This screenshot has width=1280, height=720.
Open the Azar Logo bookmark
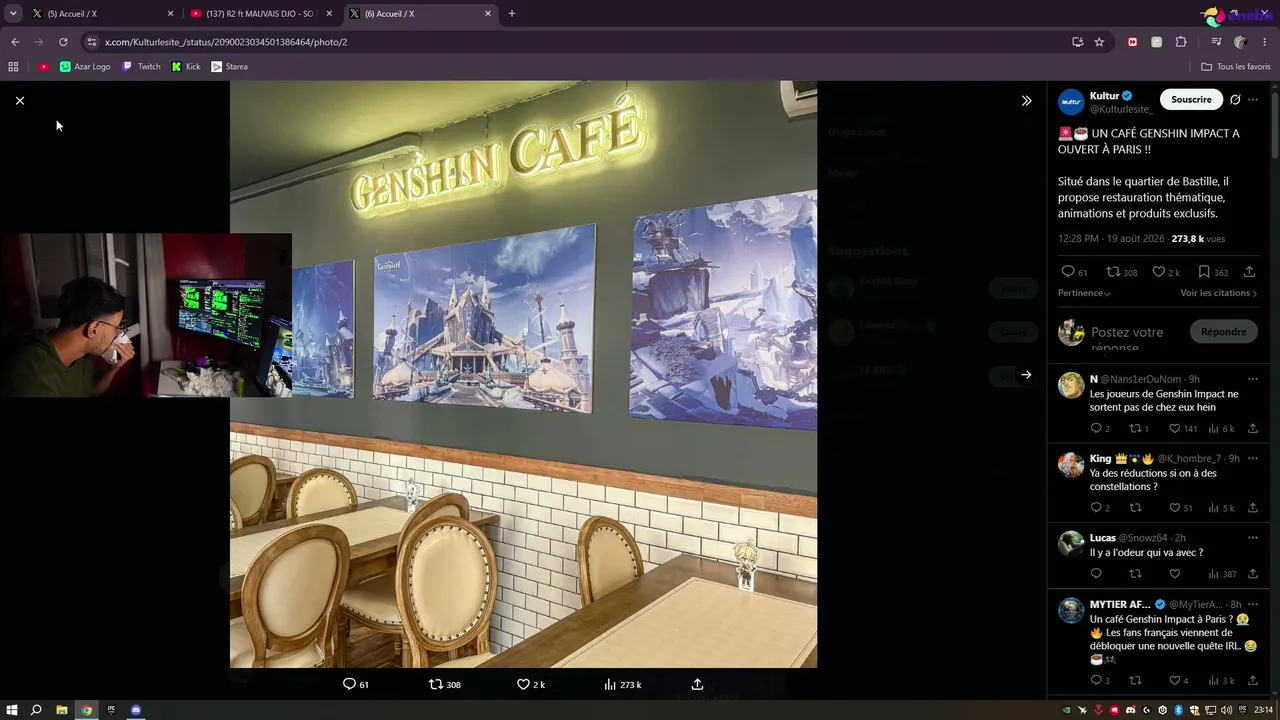(85, 67)
